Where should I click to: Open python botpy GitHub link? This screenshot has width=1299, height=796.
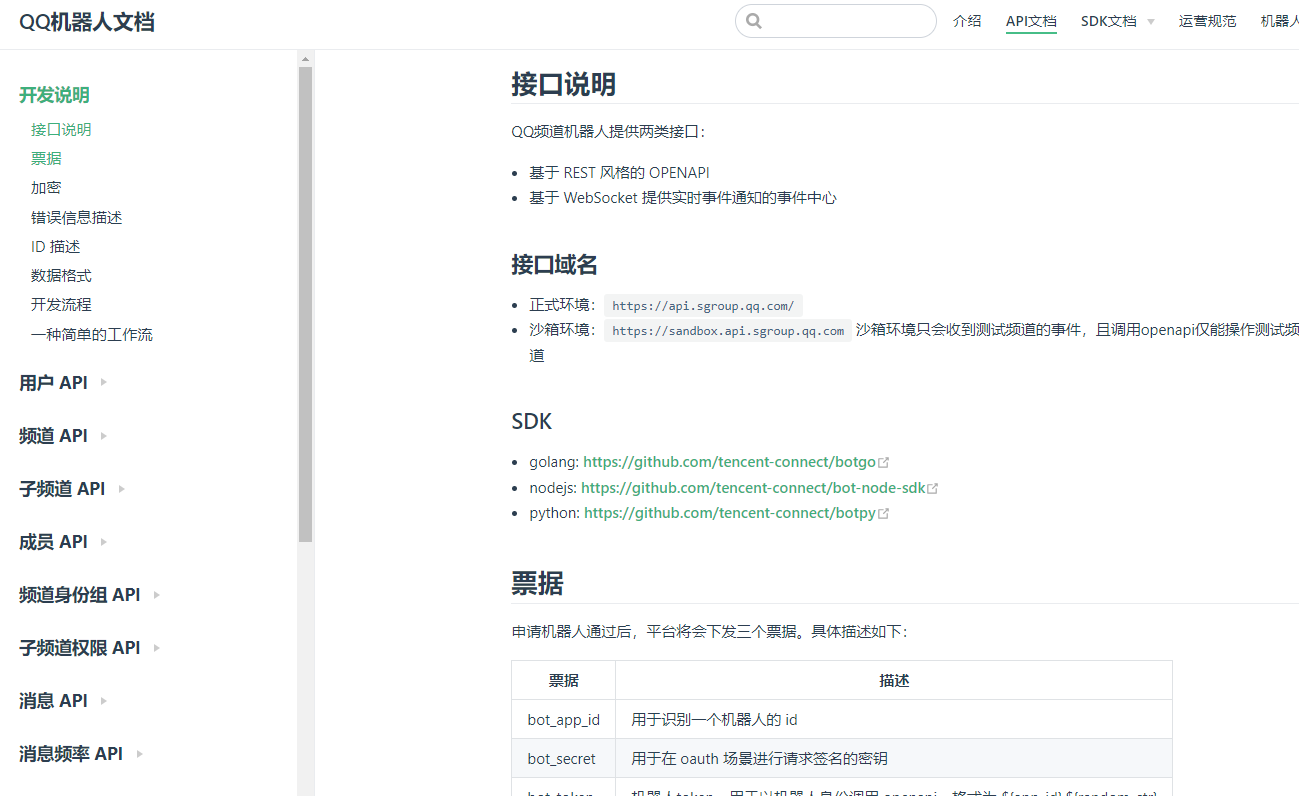click(730, 513)
